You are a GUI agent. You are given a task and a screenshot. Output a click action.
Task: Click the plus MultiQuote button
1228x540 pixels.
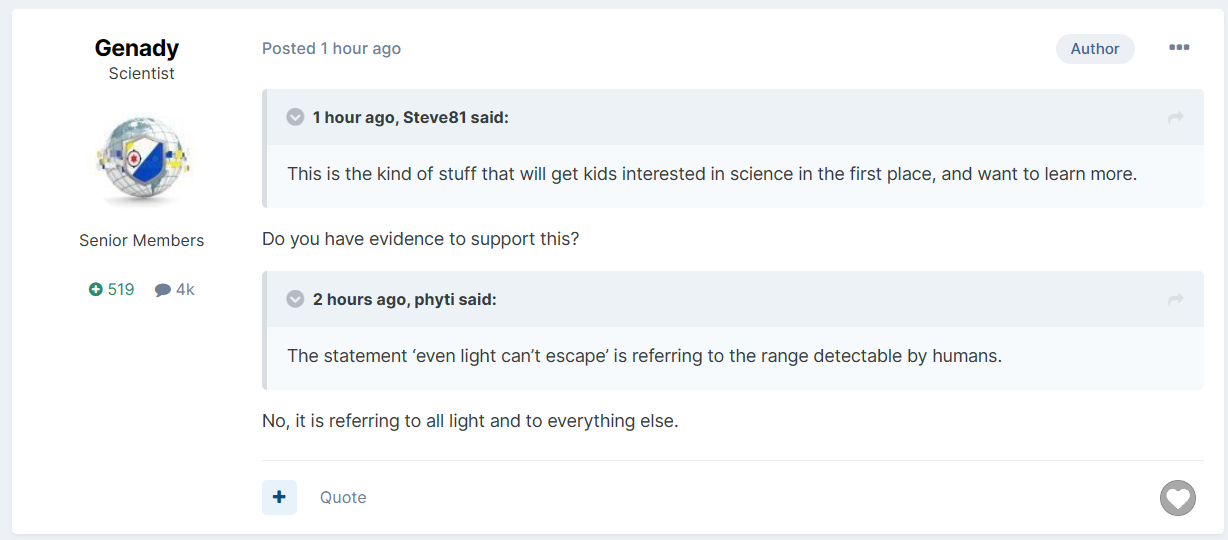point(279,497)
